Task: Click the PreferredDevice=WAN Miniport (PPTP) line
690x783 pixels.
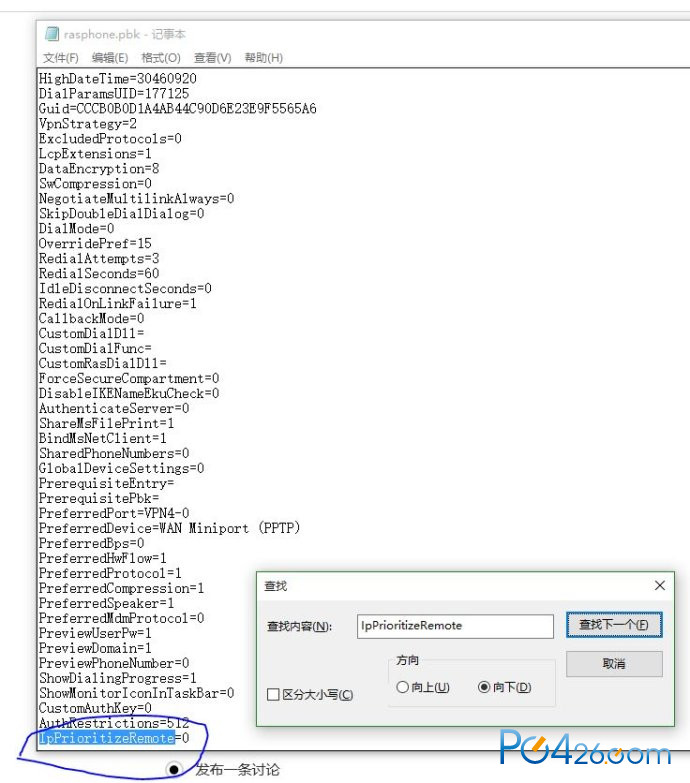Action: point(170,528)
